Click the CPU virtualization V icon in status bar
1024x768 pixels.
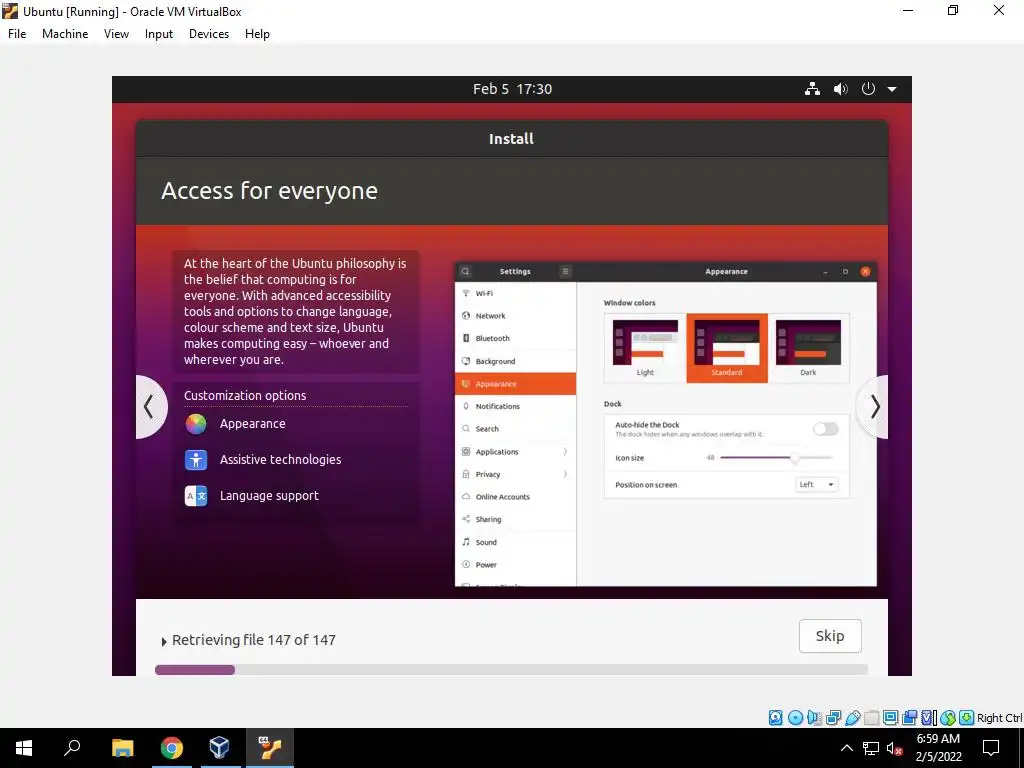[928, 718]
